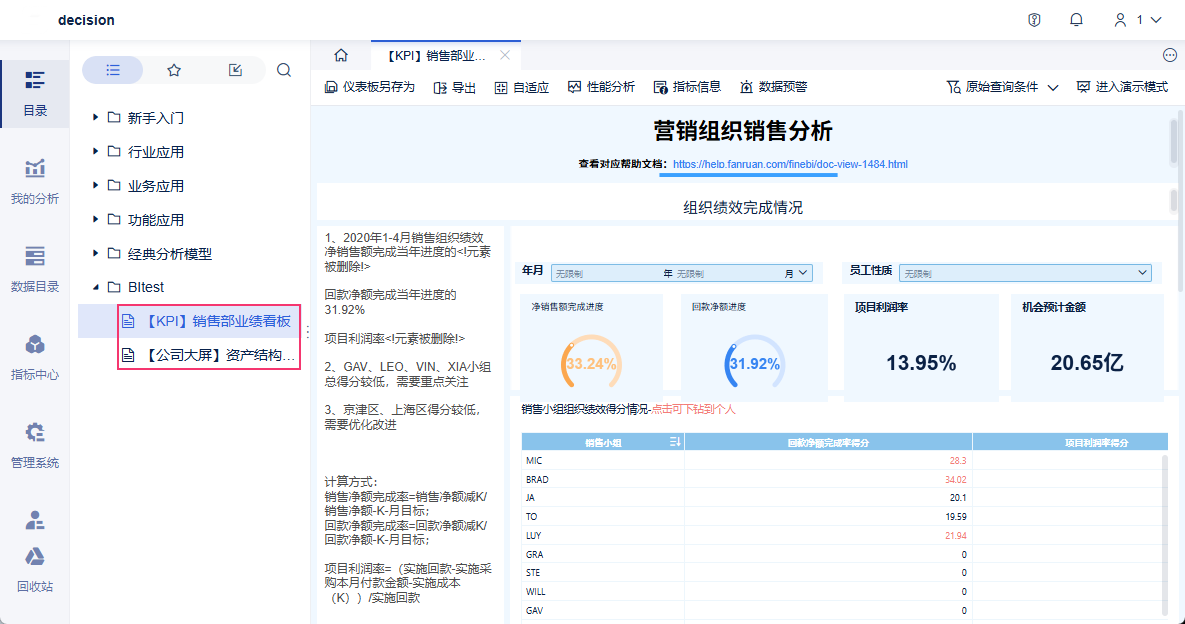Screen dimensions: 1185x624
Task: Open 性能分析 performance analysis
Action: tap(602, 87)
